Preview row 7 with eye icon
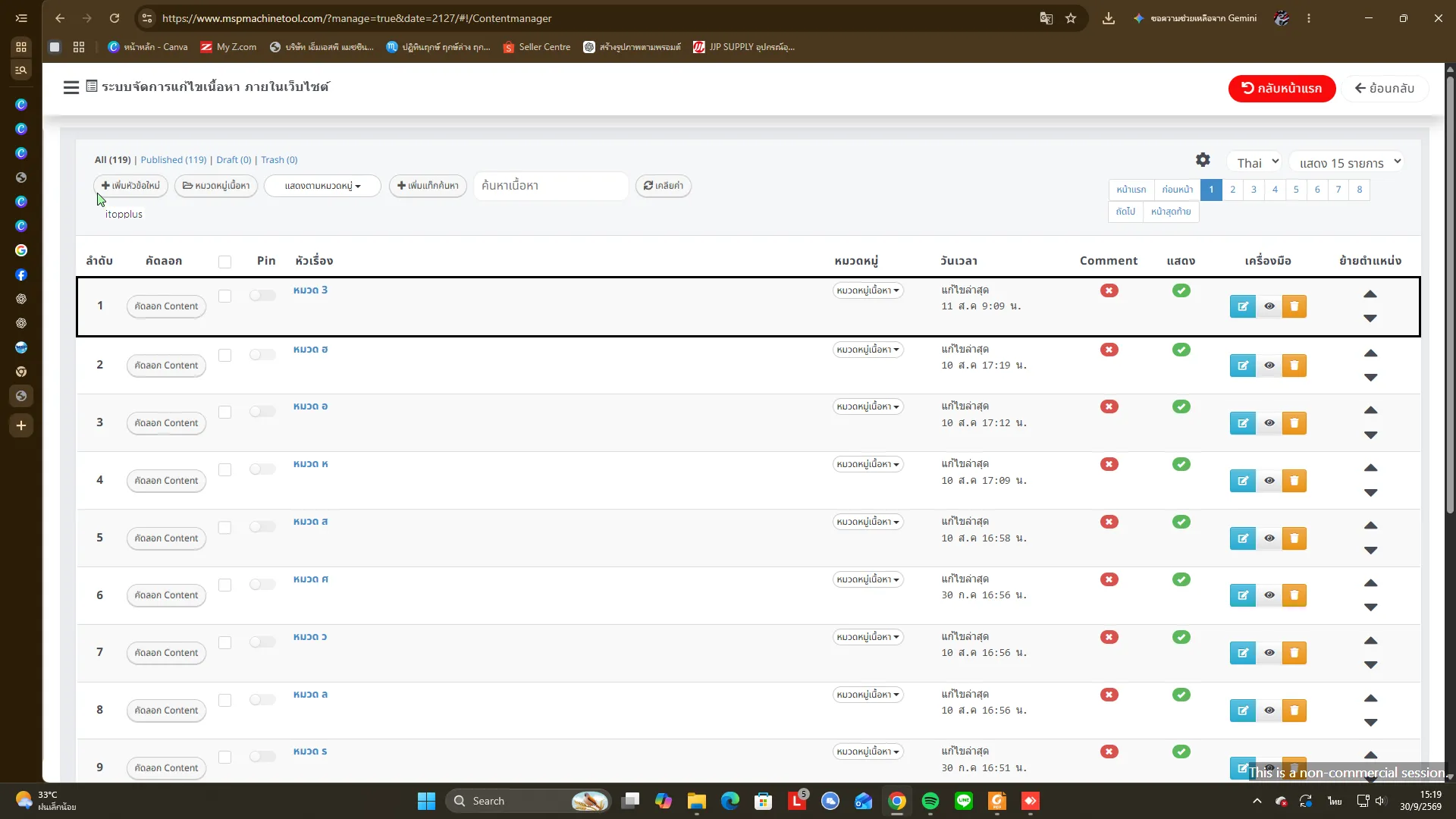 pyautogui.click(x=1269, y=653)
